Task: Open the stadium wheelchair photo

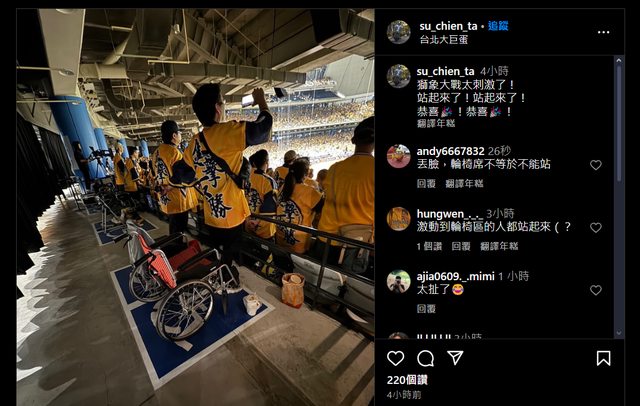Action: pyautogui.click(x=196, y=207)
